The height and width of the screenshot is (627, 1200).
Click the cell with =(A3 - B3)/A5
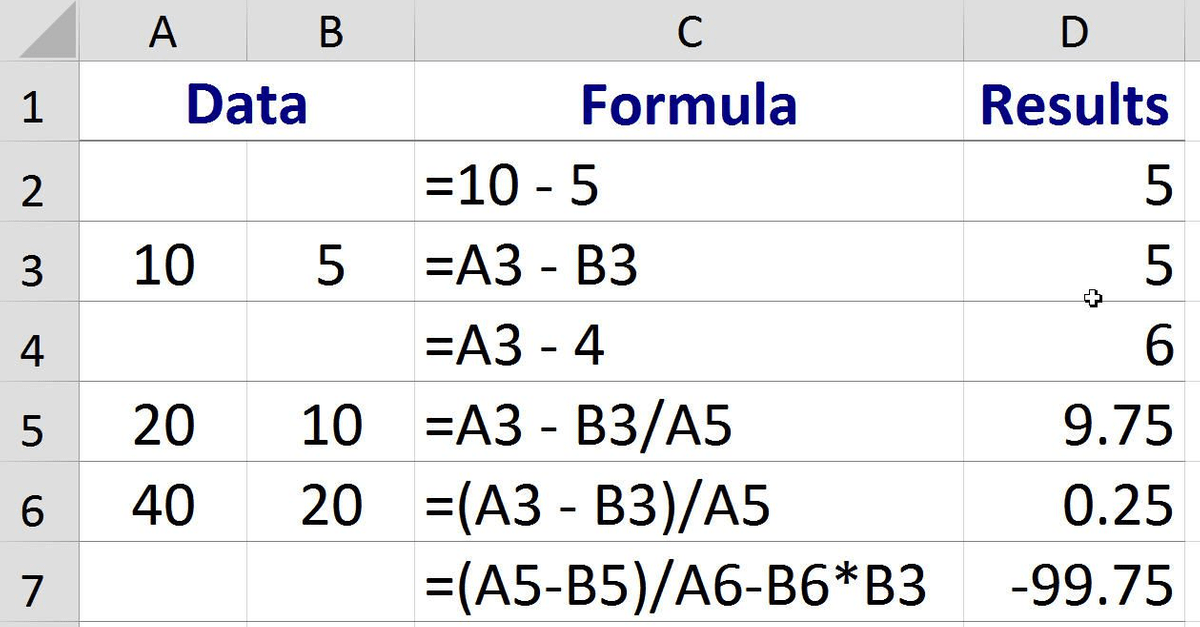[x=689, y=507]
